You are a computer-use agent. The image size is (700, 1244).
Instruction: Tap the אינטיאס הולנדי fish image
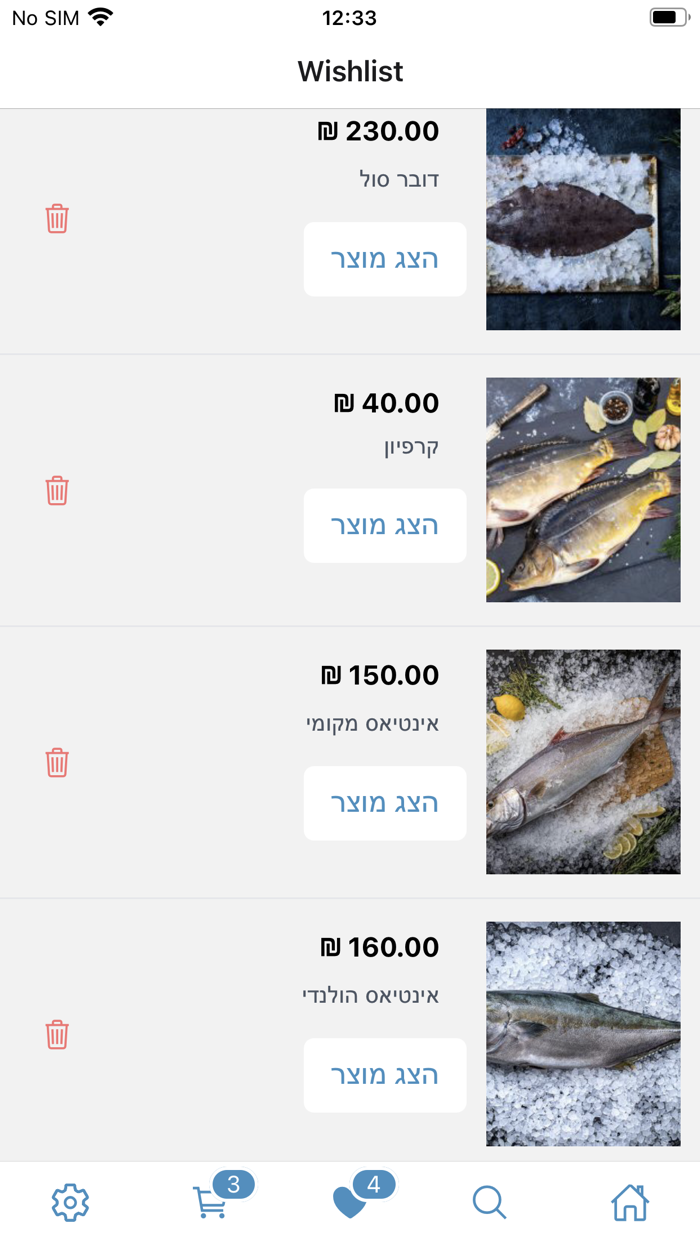click(x=583, y=1033)
